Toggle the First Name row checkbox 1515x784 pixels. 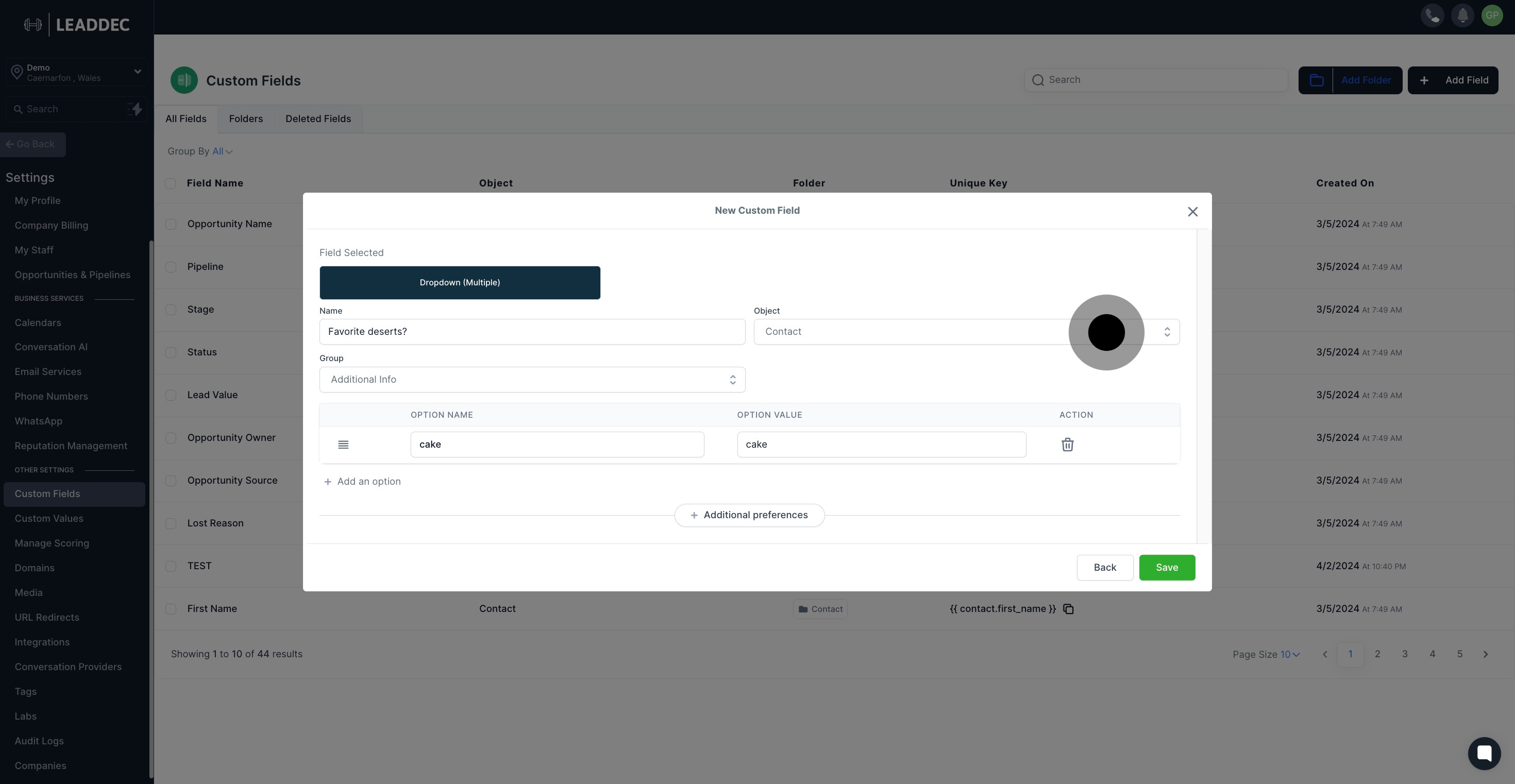(171, 609)
